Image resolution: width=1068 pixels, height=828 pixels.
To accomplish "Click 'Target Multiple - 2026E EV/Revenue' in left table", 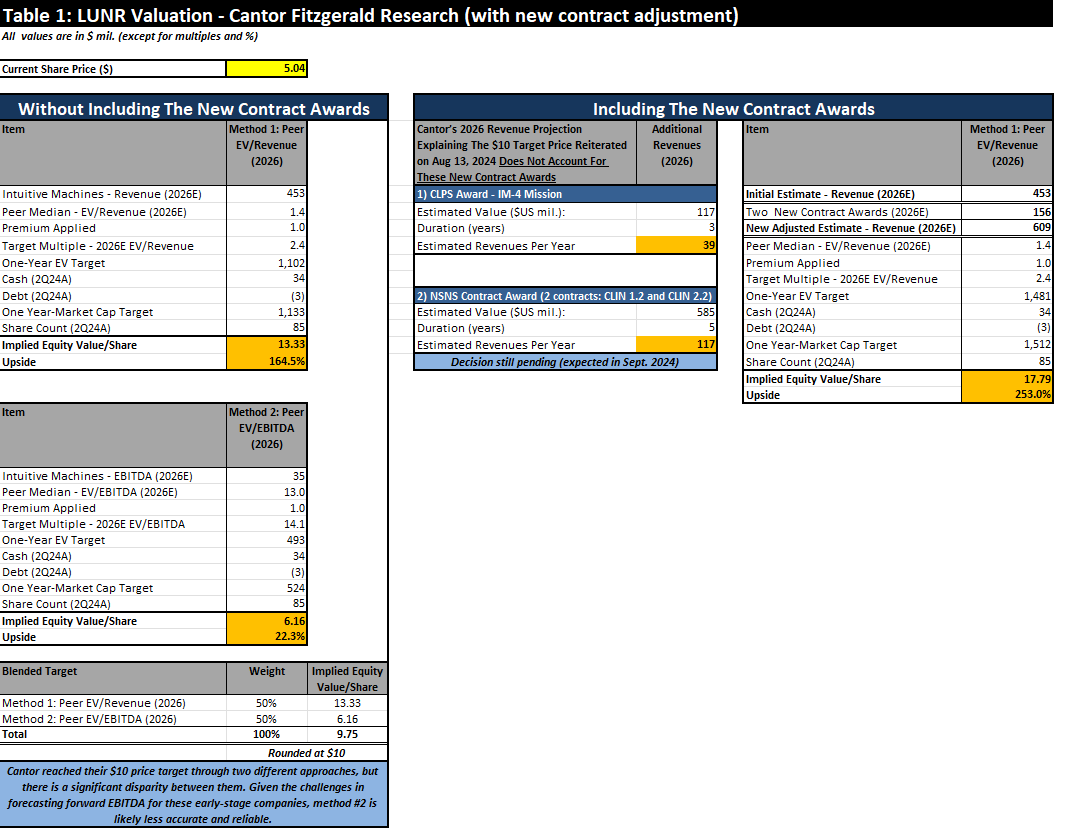I will [x=98, y=246].
